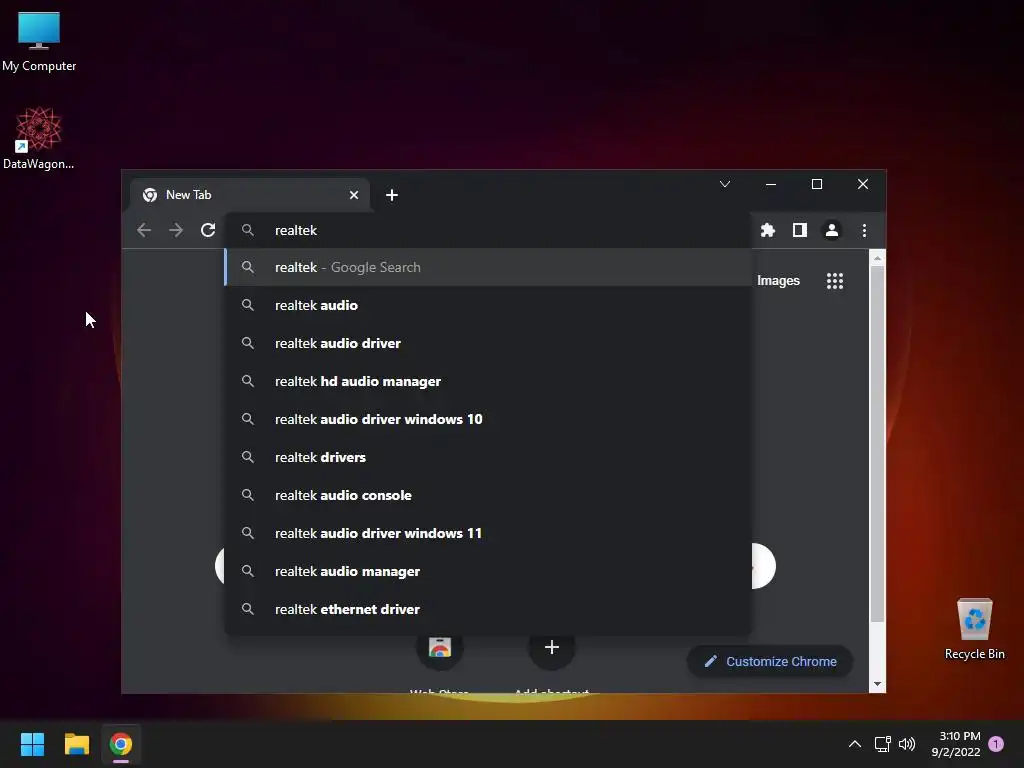The image size is (1024, 768).
Task: Open the Chrome profile avatar icon
Action: [831, 230]
